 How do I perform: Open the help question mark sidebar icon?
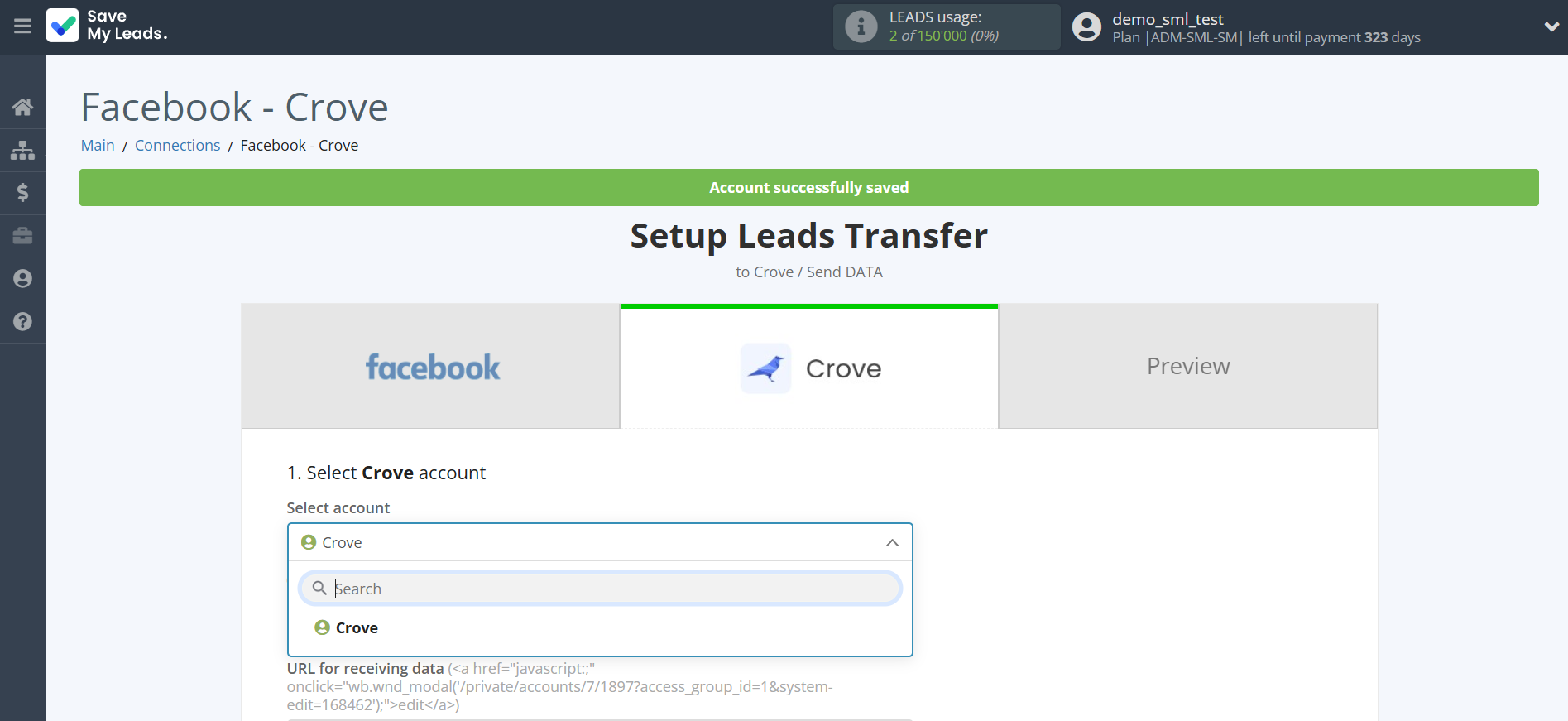[x=22, y=322]
